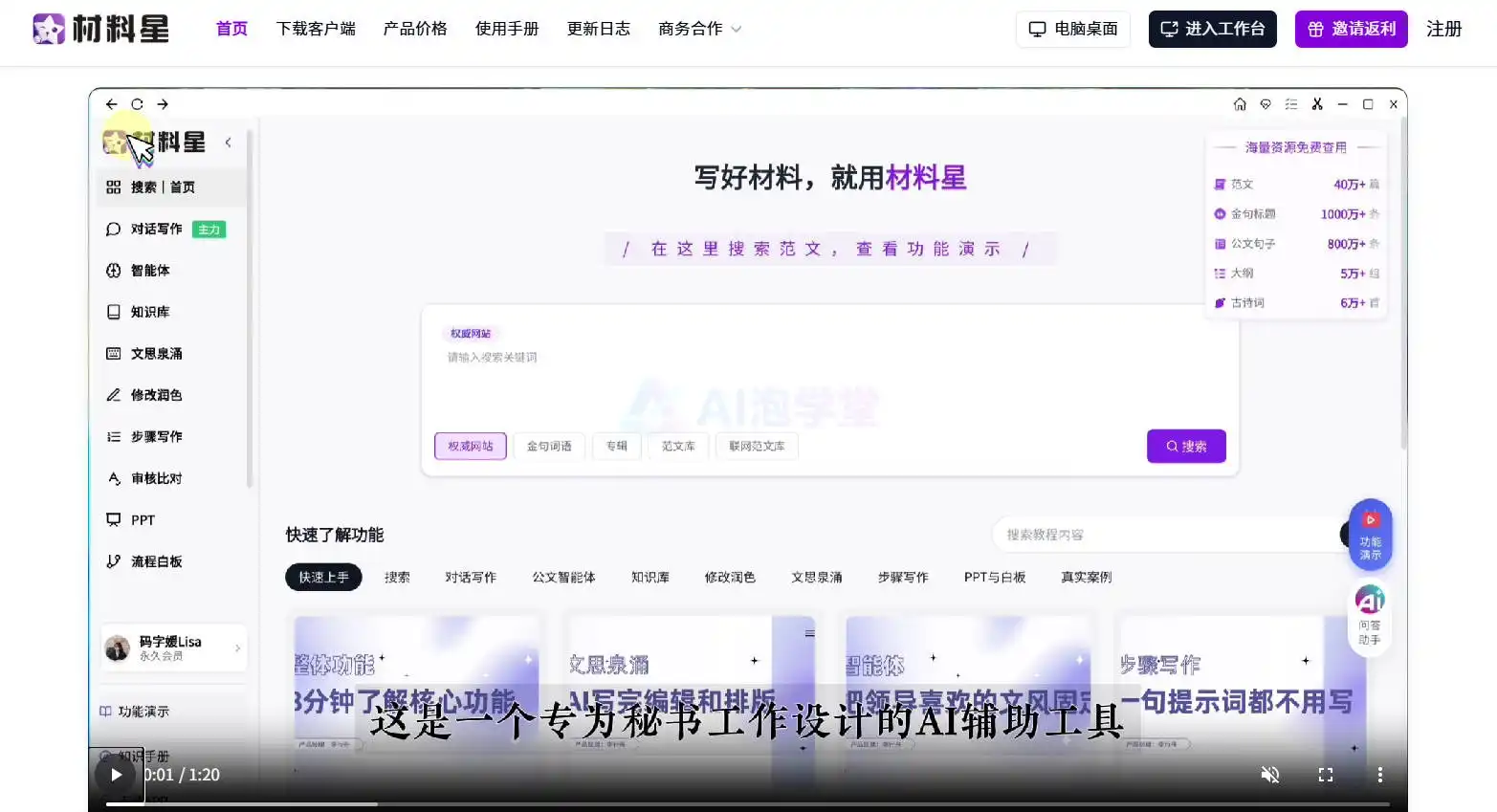Open 首页 in the top navigation
The height and width of the screenshot is (812, 1497).
[x=231, y=29]
